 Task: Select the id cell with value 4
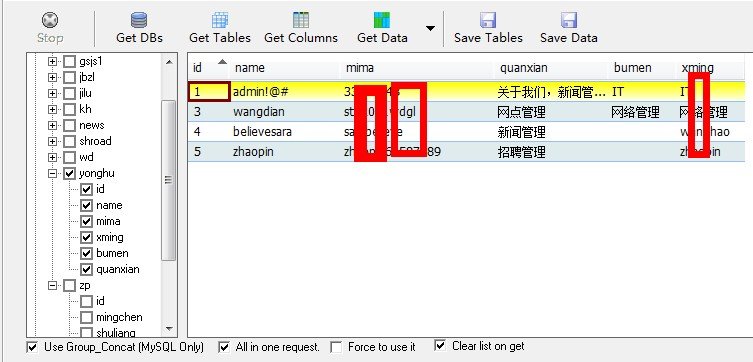[208, 132]
